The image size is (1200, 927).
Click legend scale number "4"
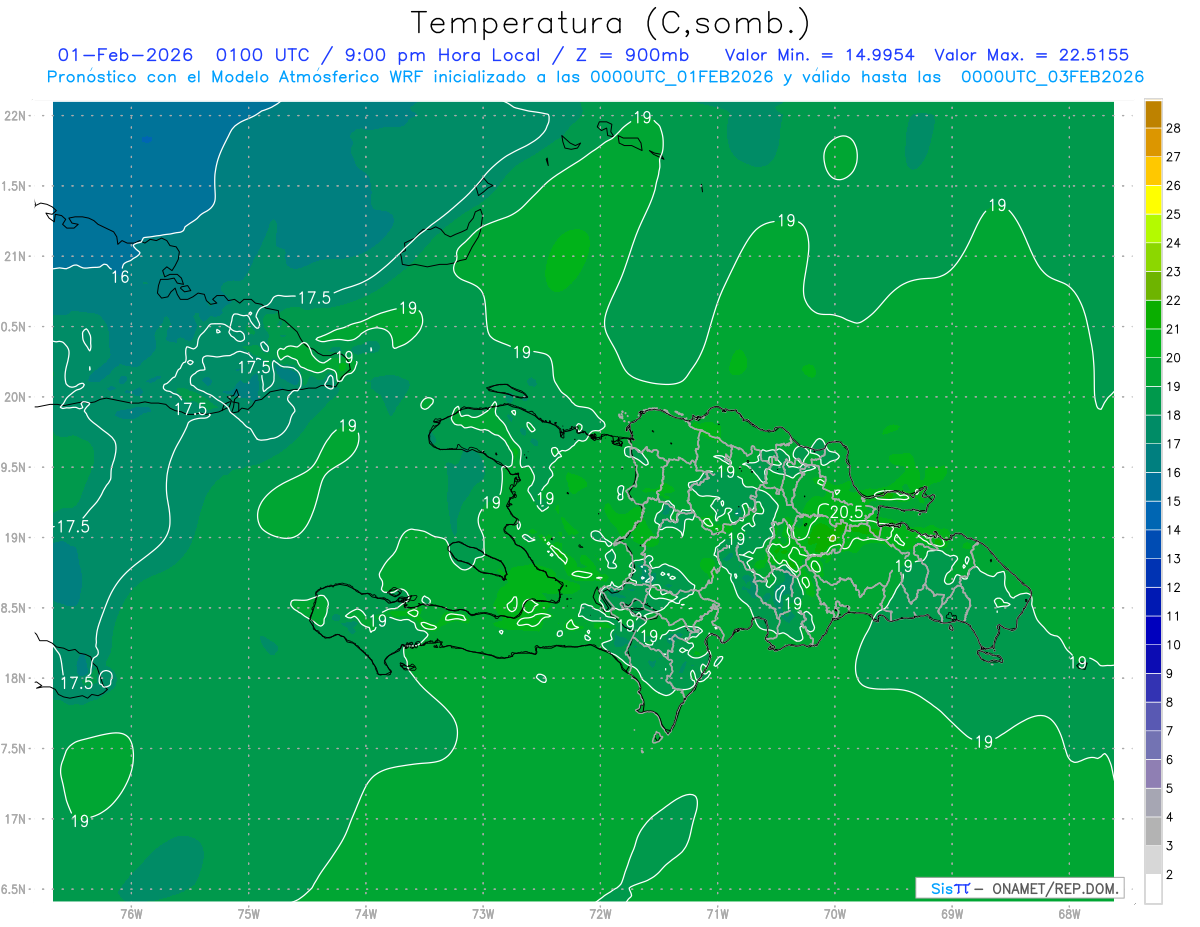[1171, 817]
